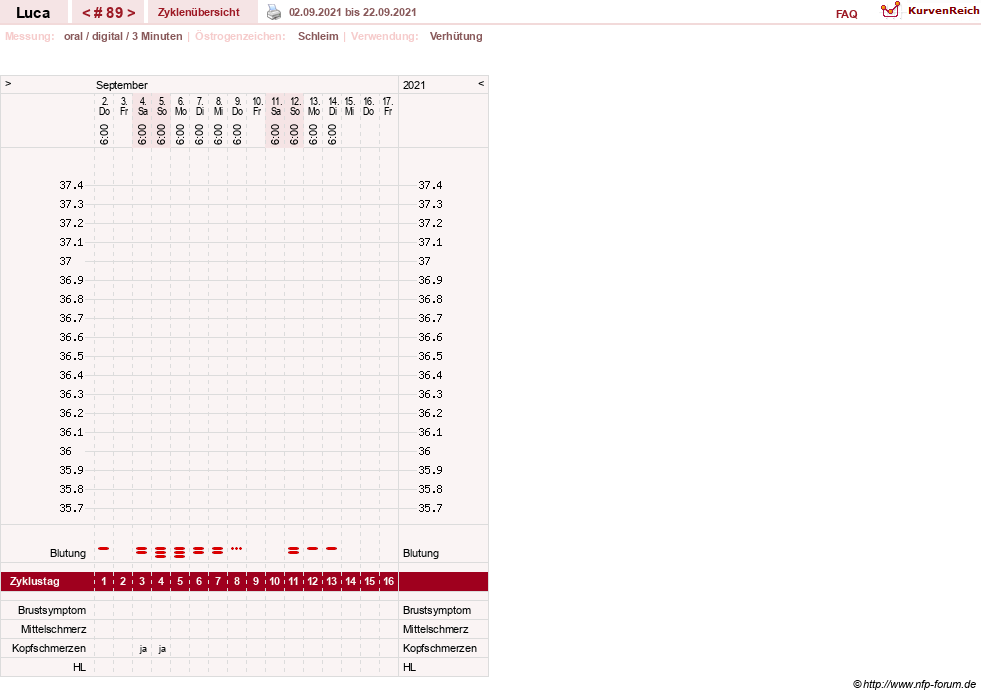Click the triple bleeding mark on cycle day 5
The image size is (981, 696).
[180, 552]
